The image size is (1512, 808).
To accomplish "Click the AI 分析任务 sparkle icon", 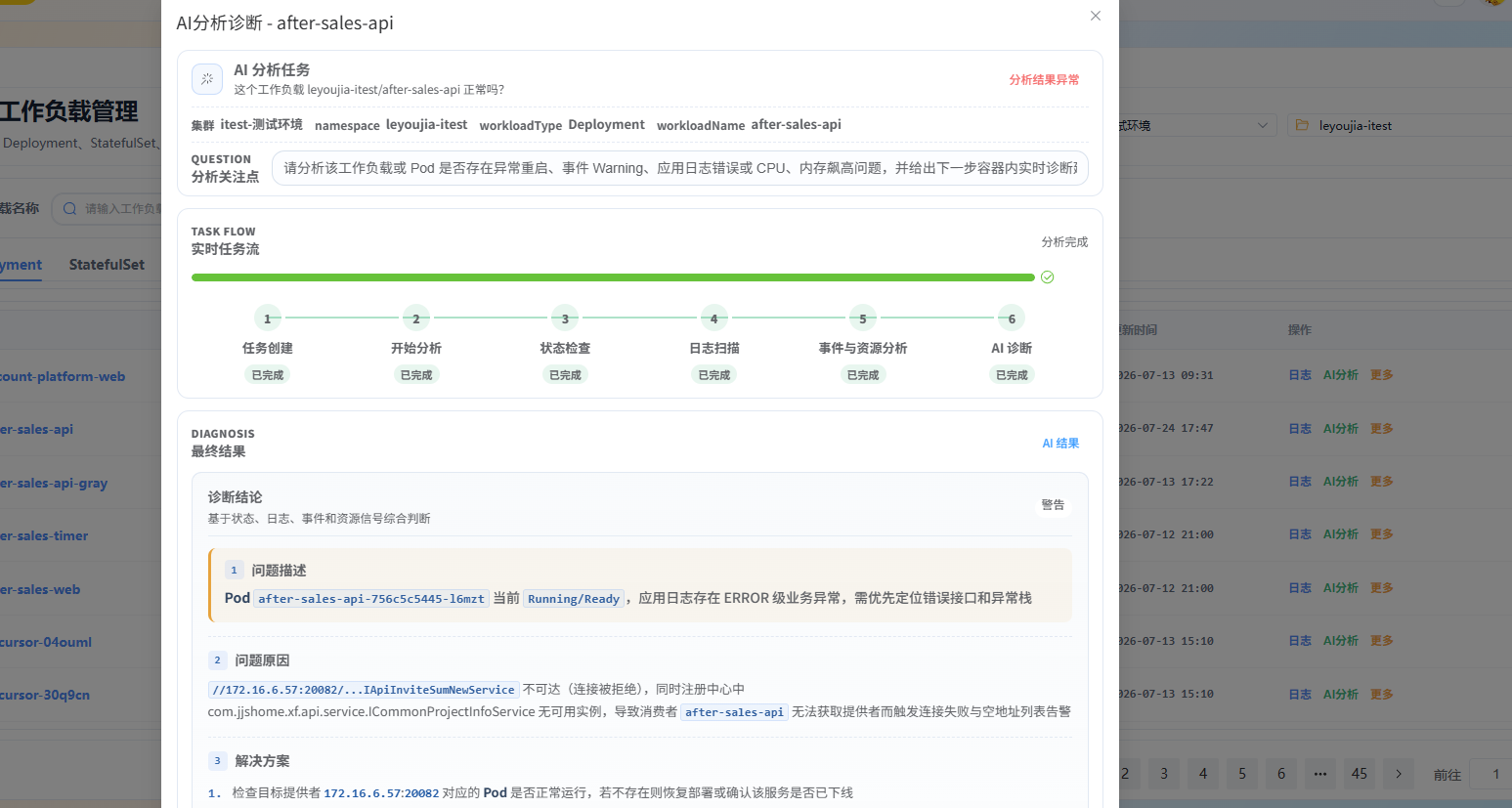I will pos(207,79).
